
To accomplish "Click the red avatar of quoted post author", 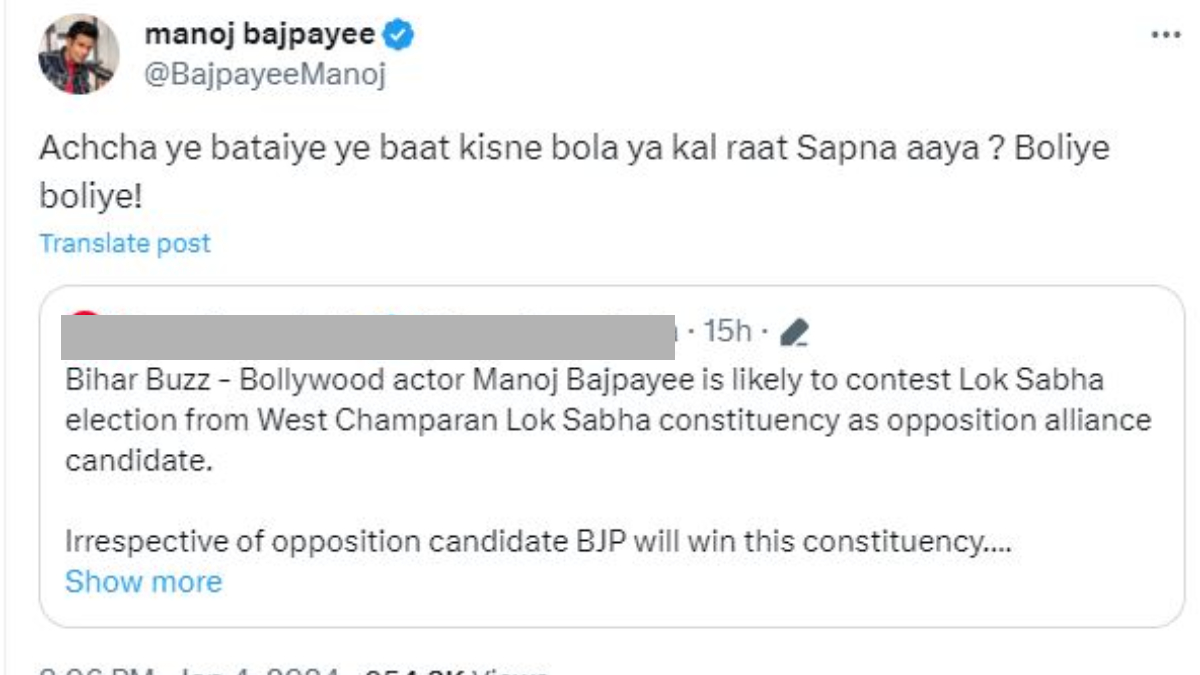I will click(86, 316).
